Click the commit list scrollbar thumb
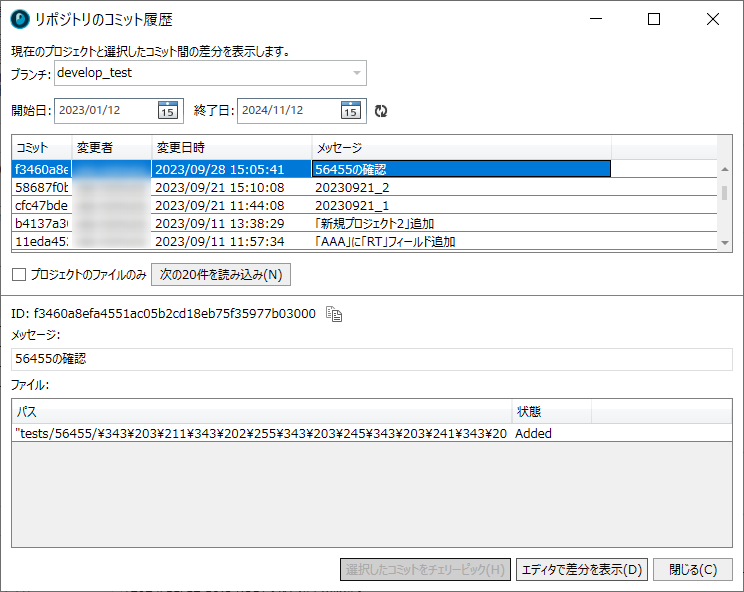Image resolution: width=744 pixels, height=592 pixels. tap(725, 193)
